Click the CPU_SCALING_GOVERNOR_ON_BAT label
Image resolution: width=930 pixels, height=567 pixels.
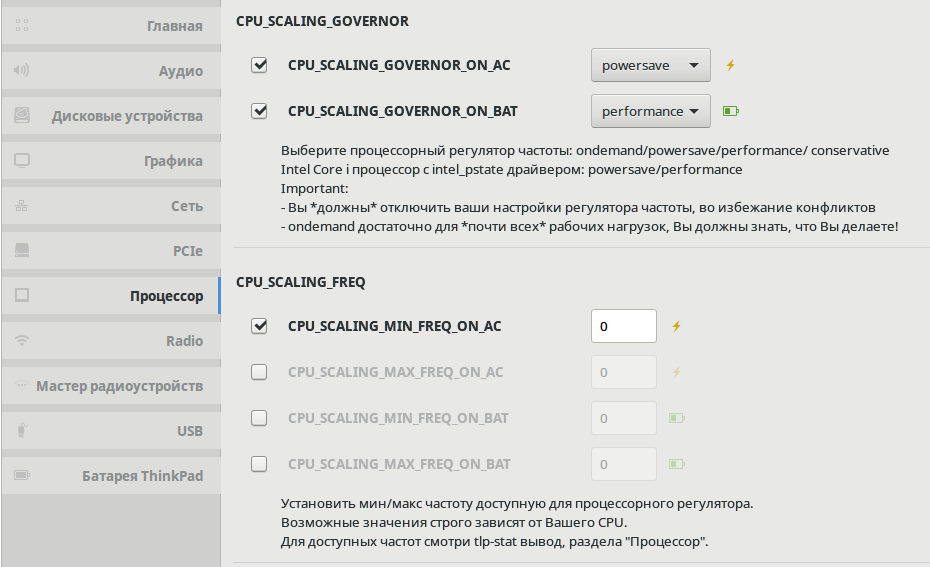click(x=403, y=112)
